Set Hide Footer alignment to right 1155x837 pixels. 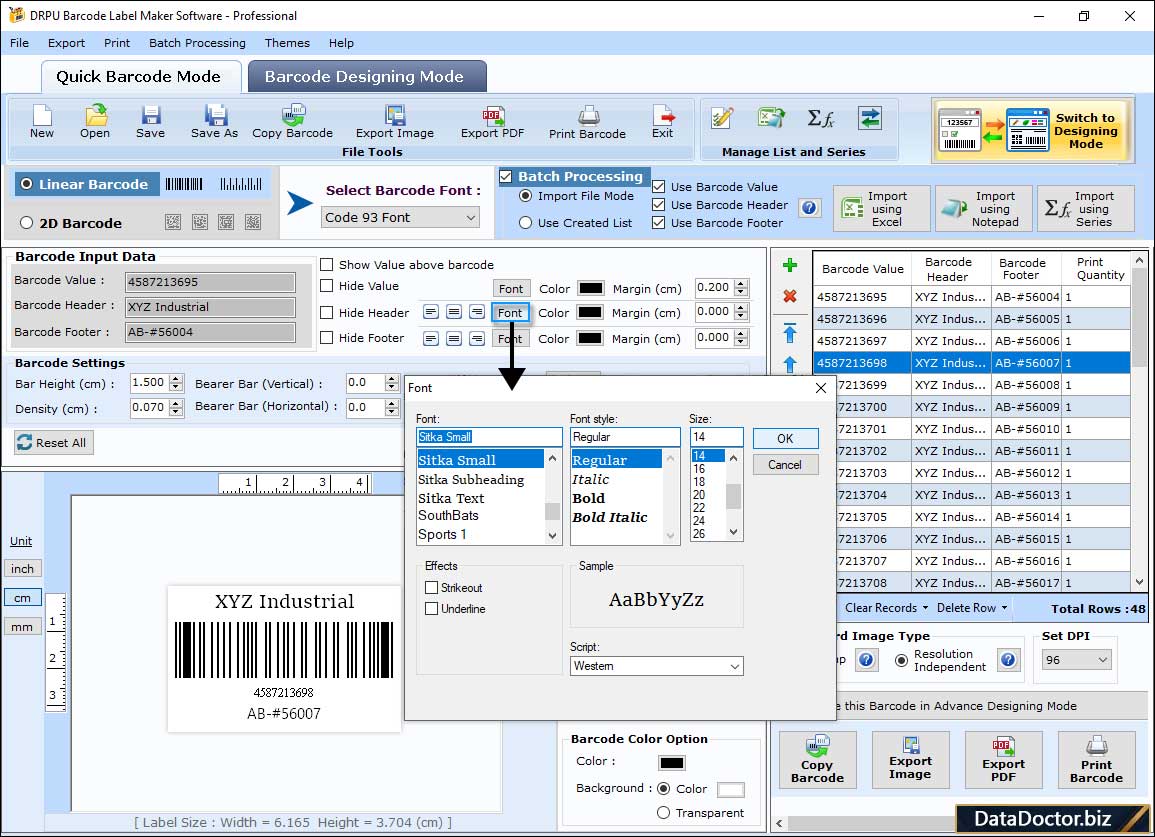point(477,339)
